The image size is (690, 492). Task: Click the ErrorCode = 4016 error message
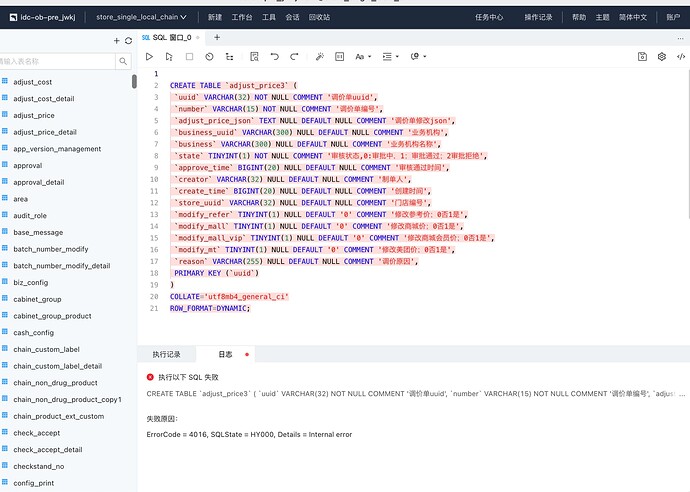(249, 434)
